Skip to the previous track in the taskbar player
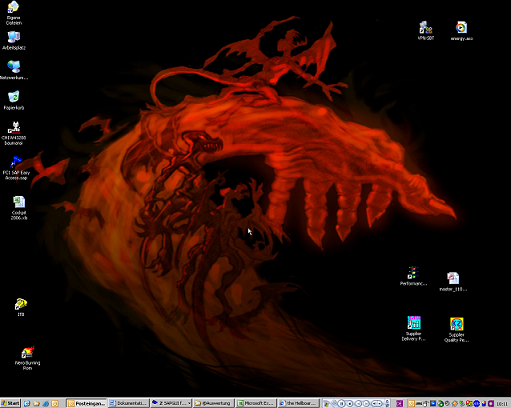511x408 pixels. (358, 404)
